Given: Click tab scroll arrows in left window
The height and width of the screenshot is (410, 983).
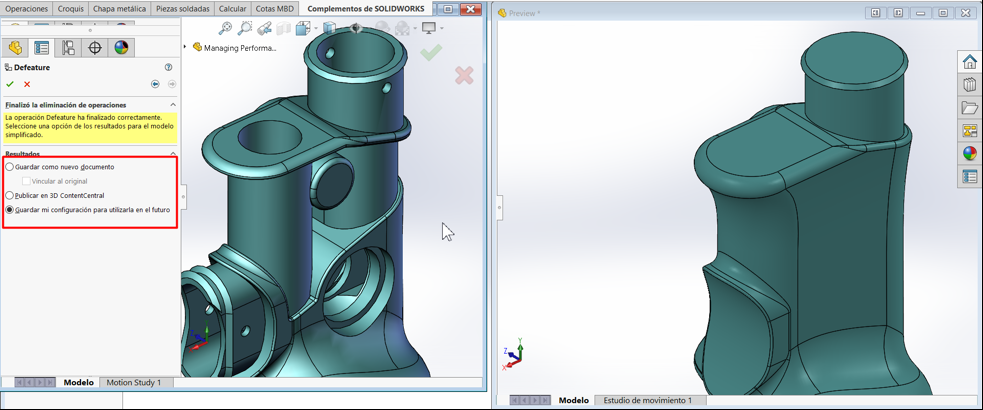Looking at the screenshot, I should pyautogui.click(x=36, y=382).
